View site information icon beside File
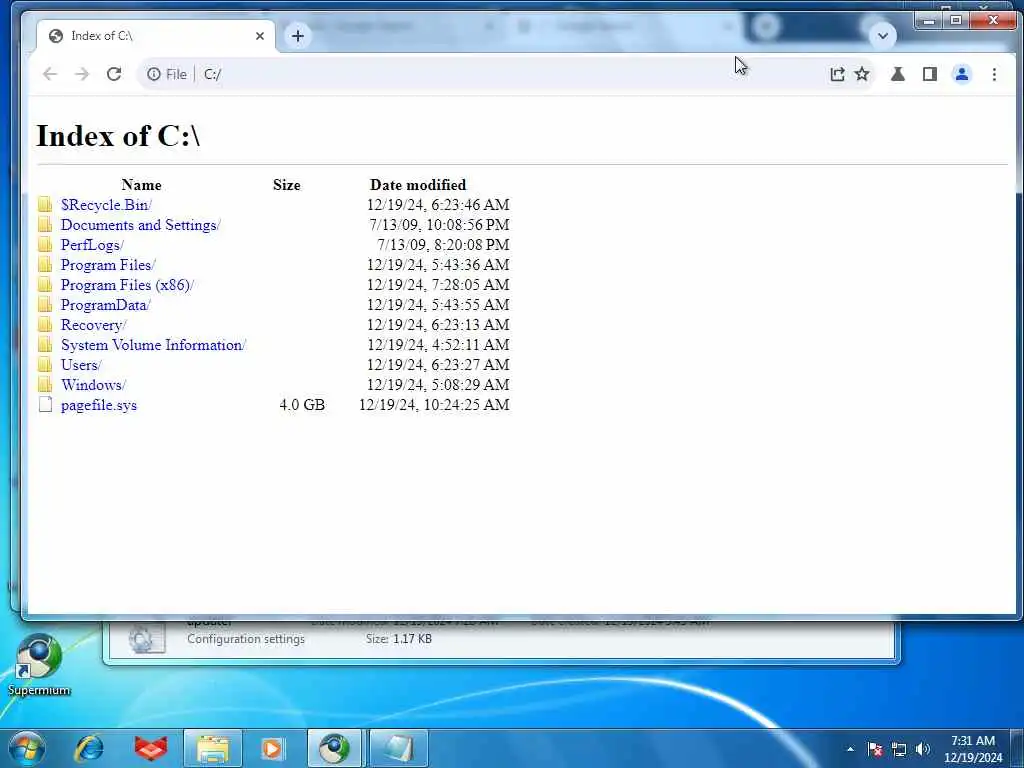1024x768 pixels. (x=153, y=74)
